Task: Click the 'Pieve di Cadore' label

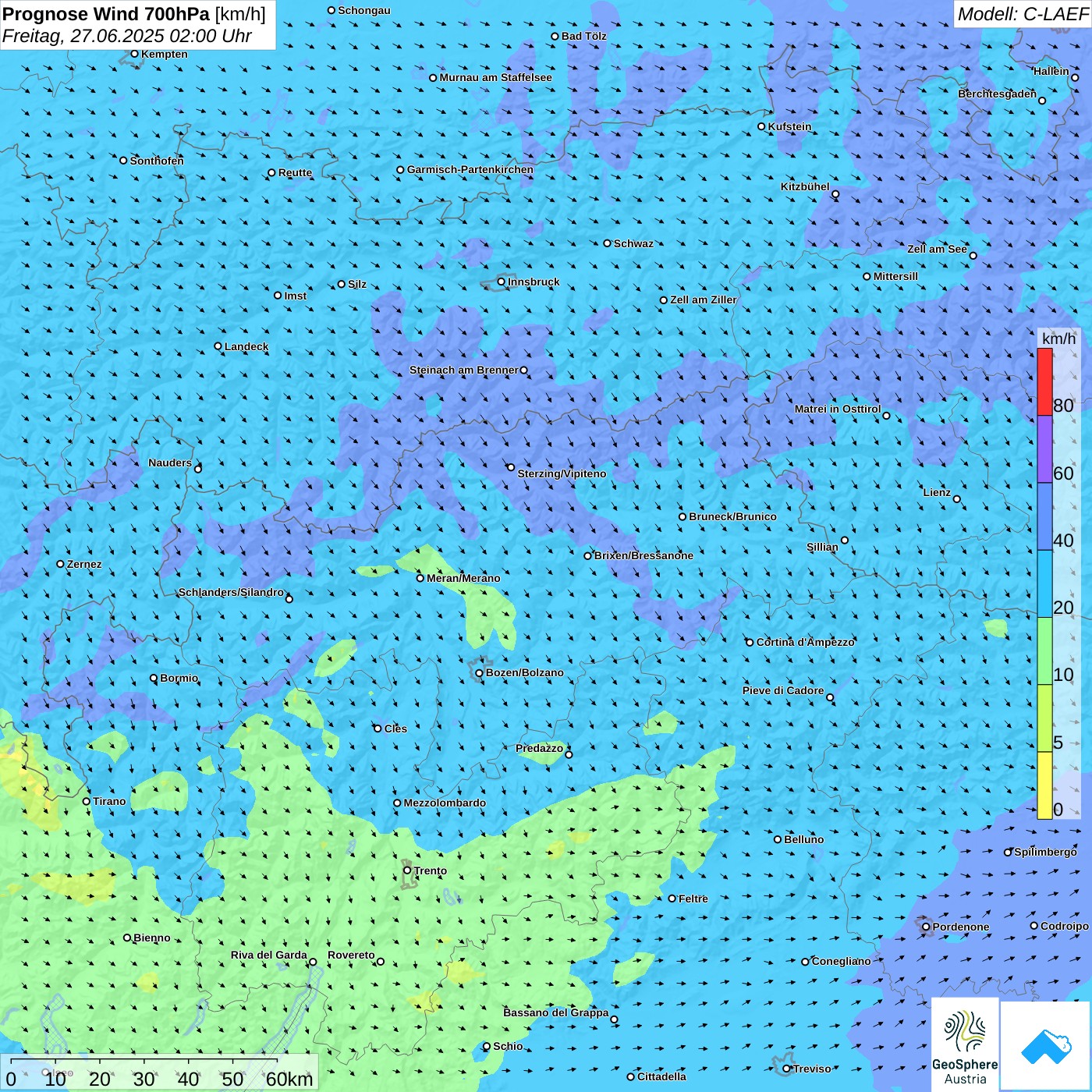Action: pos(783,690)
